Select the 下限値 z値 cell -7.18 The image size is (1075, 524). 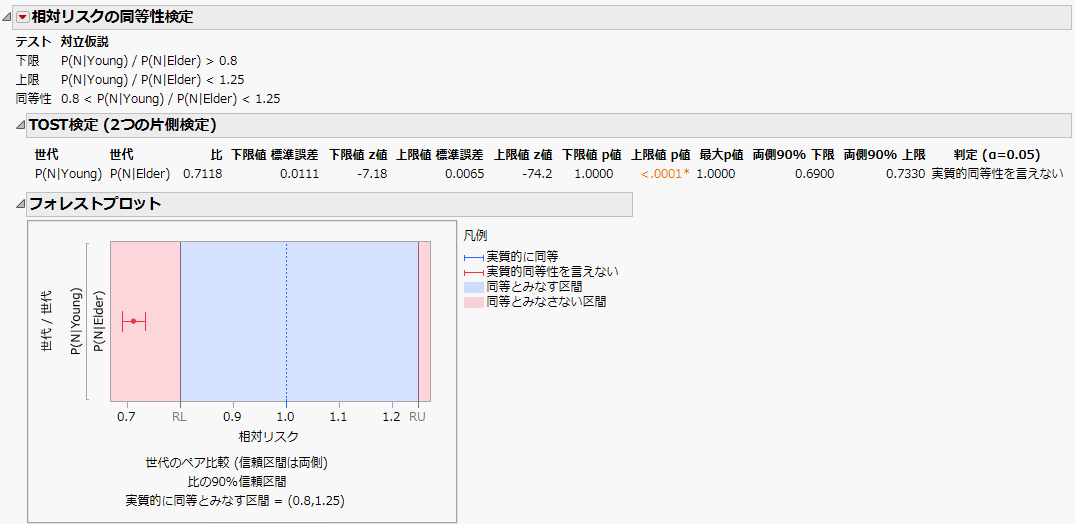(x=373, y=174)
